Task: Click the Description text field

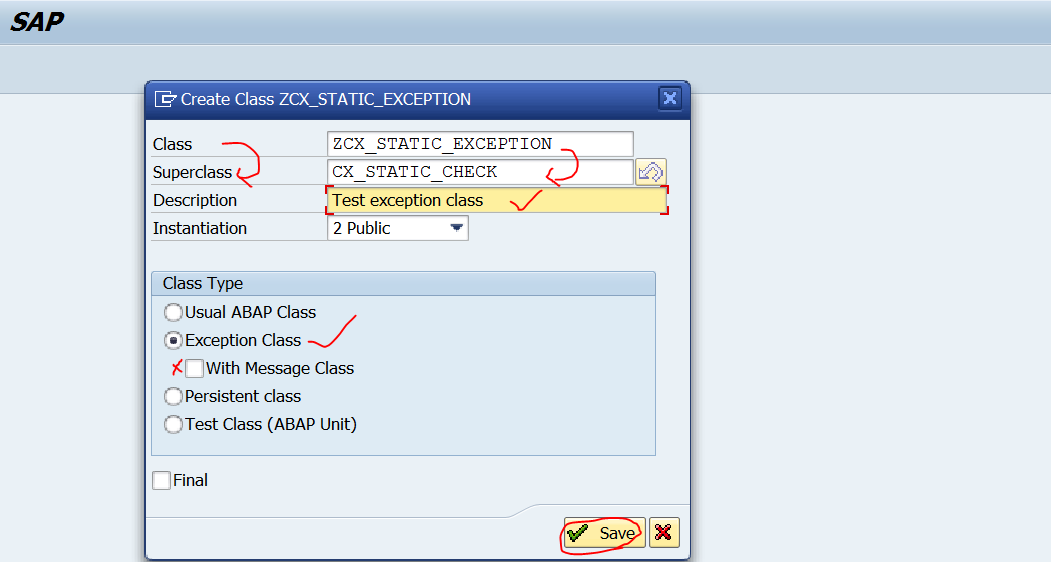Action: coord(497,200)
